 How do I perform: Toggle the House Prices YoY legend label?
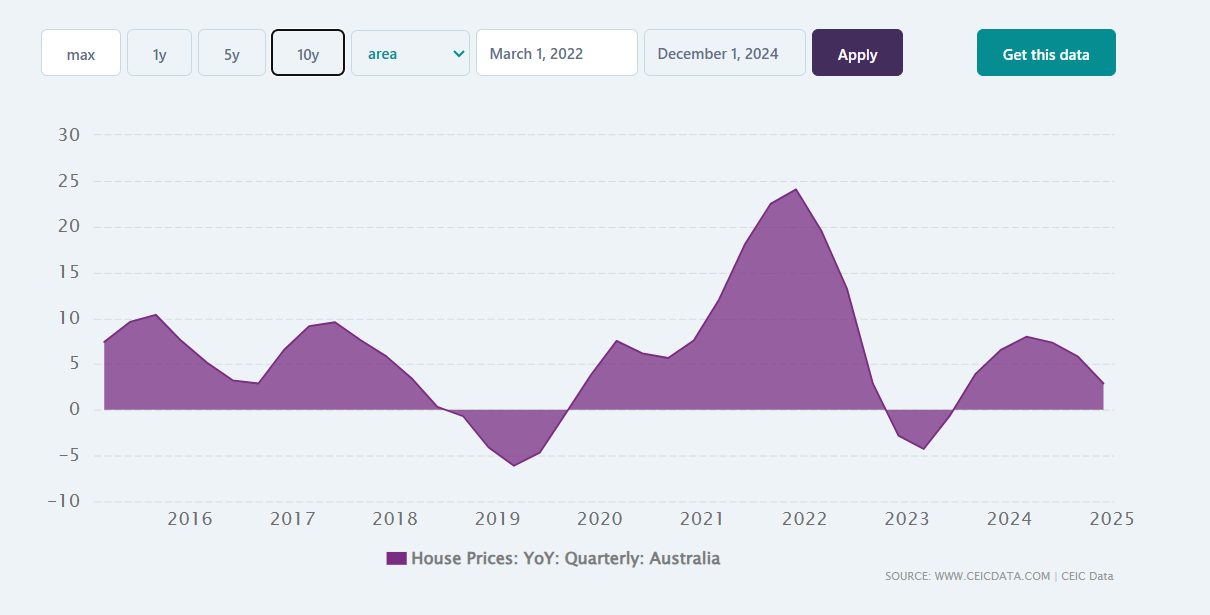[x=565, y=559]
